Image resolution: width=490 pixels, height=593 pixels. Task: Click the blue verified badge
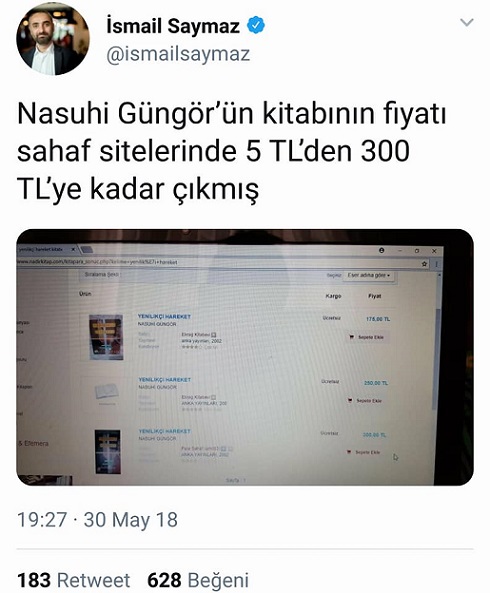tap(256, 25)
